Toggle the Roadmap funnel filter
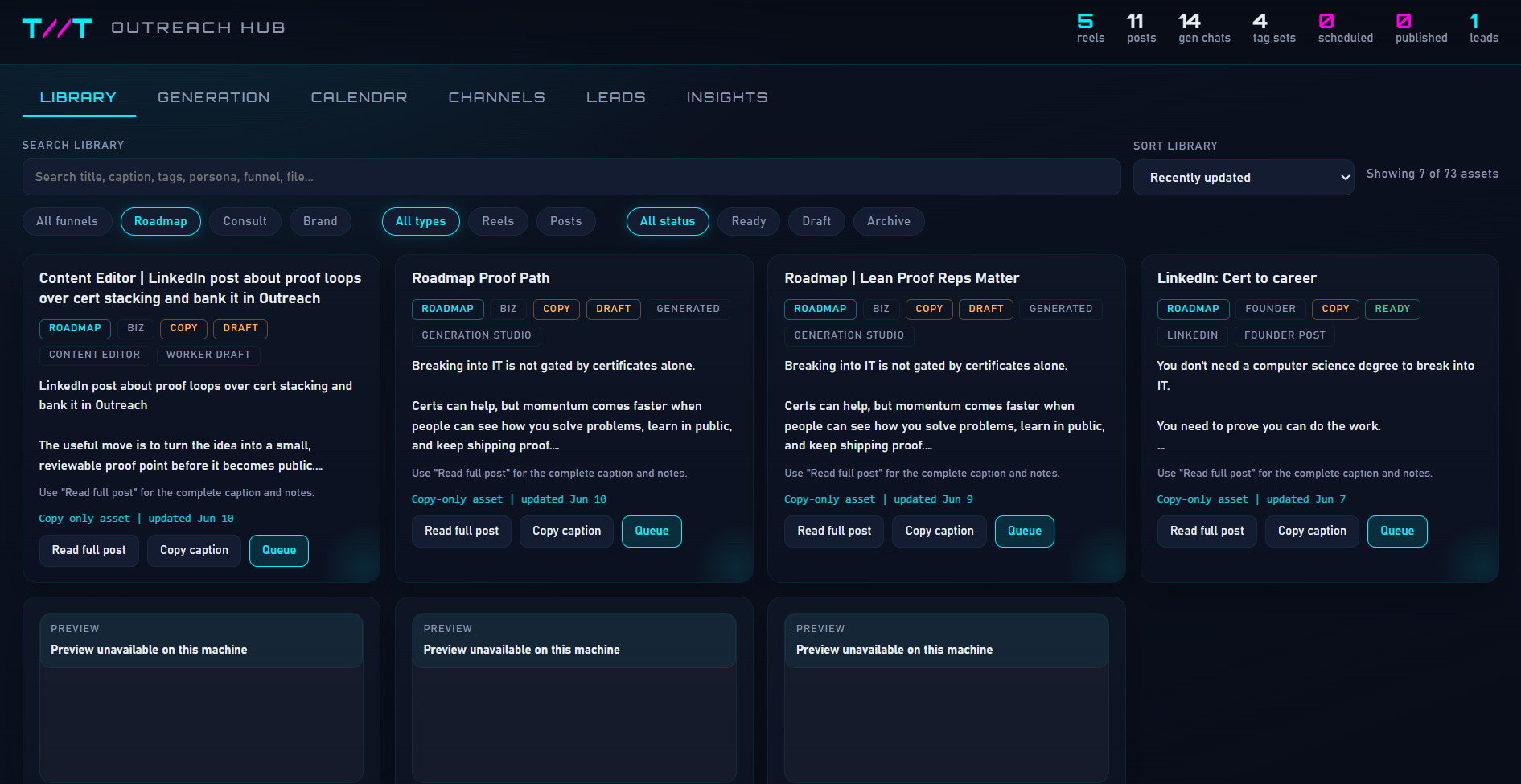This screenshot has width=1521, height=784. [160, 221]
